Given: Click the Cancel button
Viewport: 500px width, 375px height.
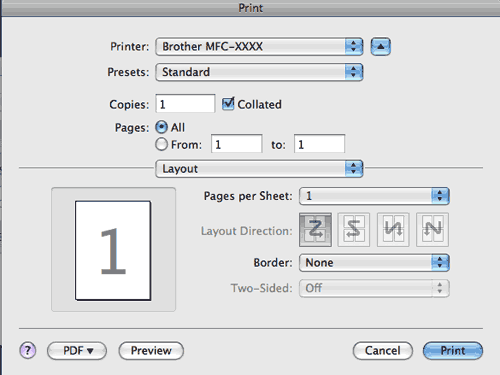Looking at the screenshot, I should [x=383, y=351].
